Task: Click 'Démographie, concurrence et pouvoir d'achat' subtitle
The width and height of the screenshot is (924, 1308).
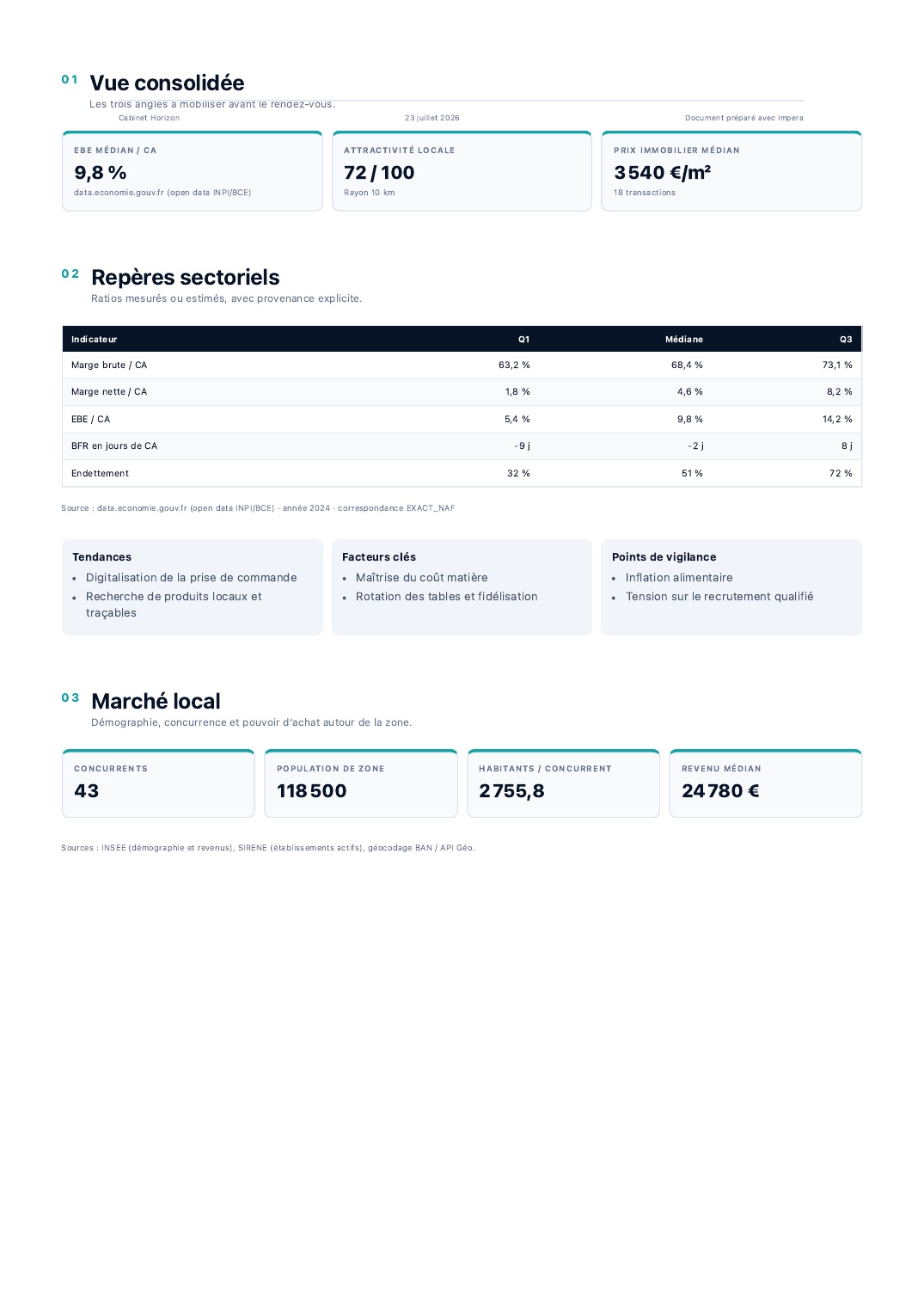Action: [251, 722]
